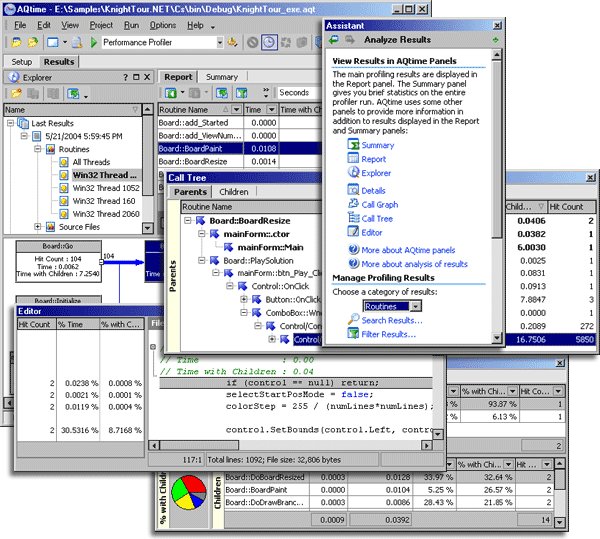Click the first green Report toolbar icon

pos(171,93)
